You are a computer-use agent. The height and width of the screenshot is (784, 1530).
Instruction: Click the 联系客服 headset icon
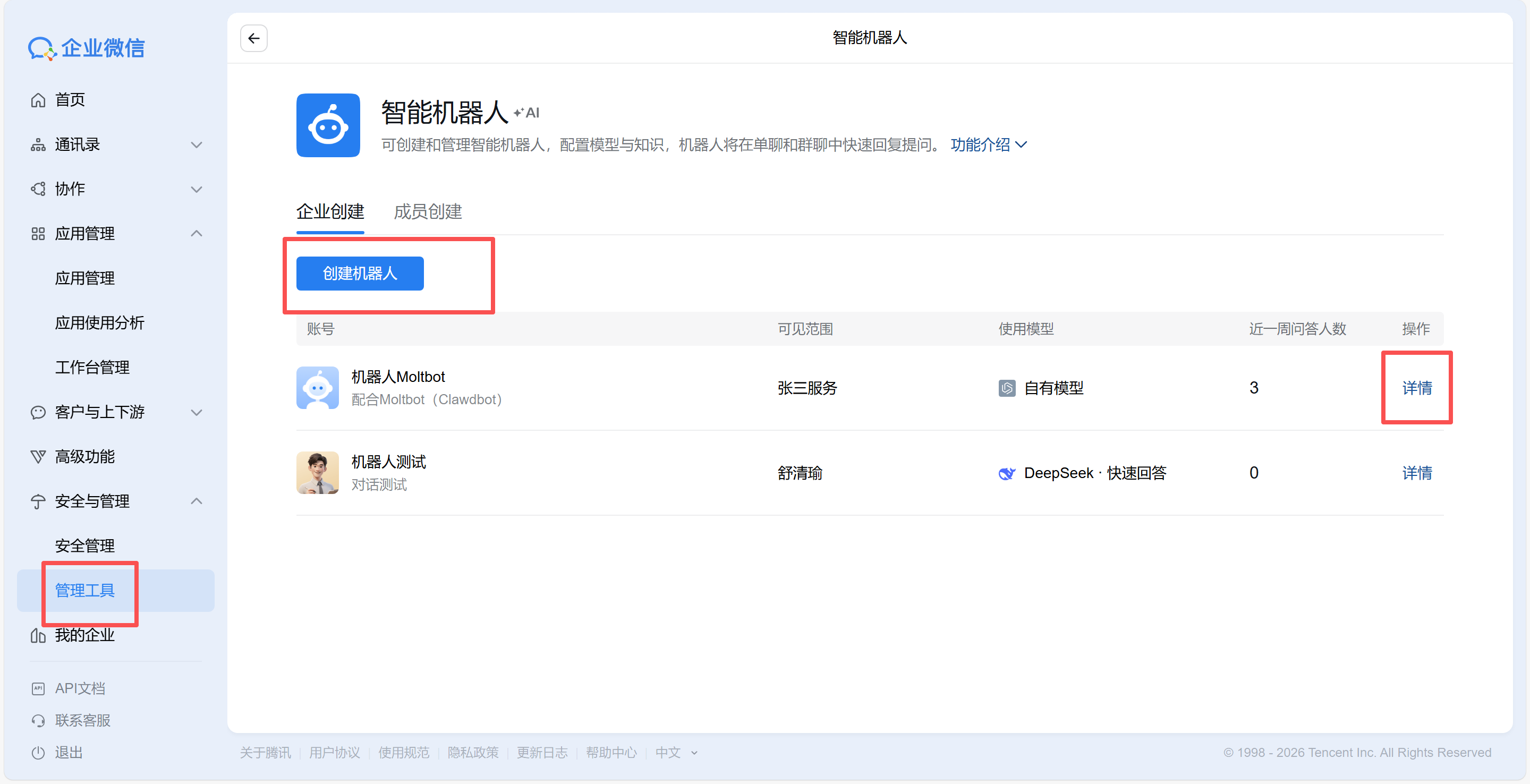38,720
